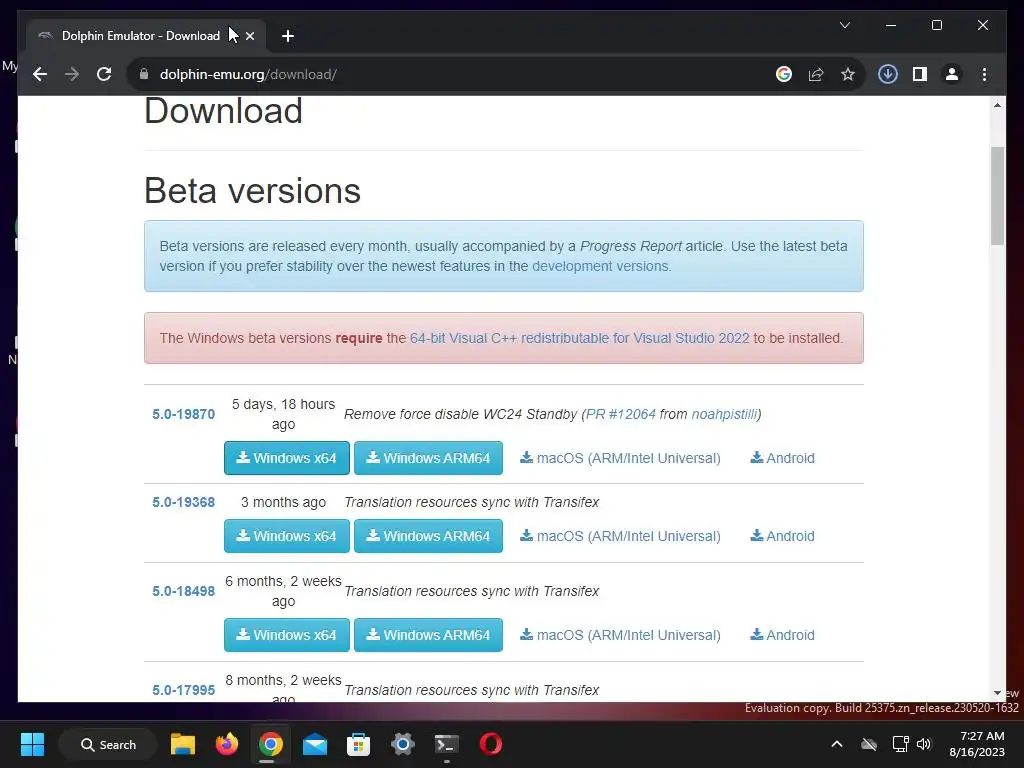This screenshot has height=768, width=1024.
Task: Open the network status tray icon
Action: click(x=901, y=744)
